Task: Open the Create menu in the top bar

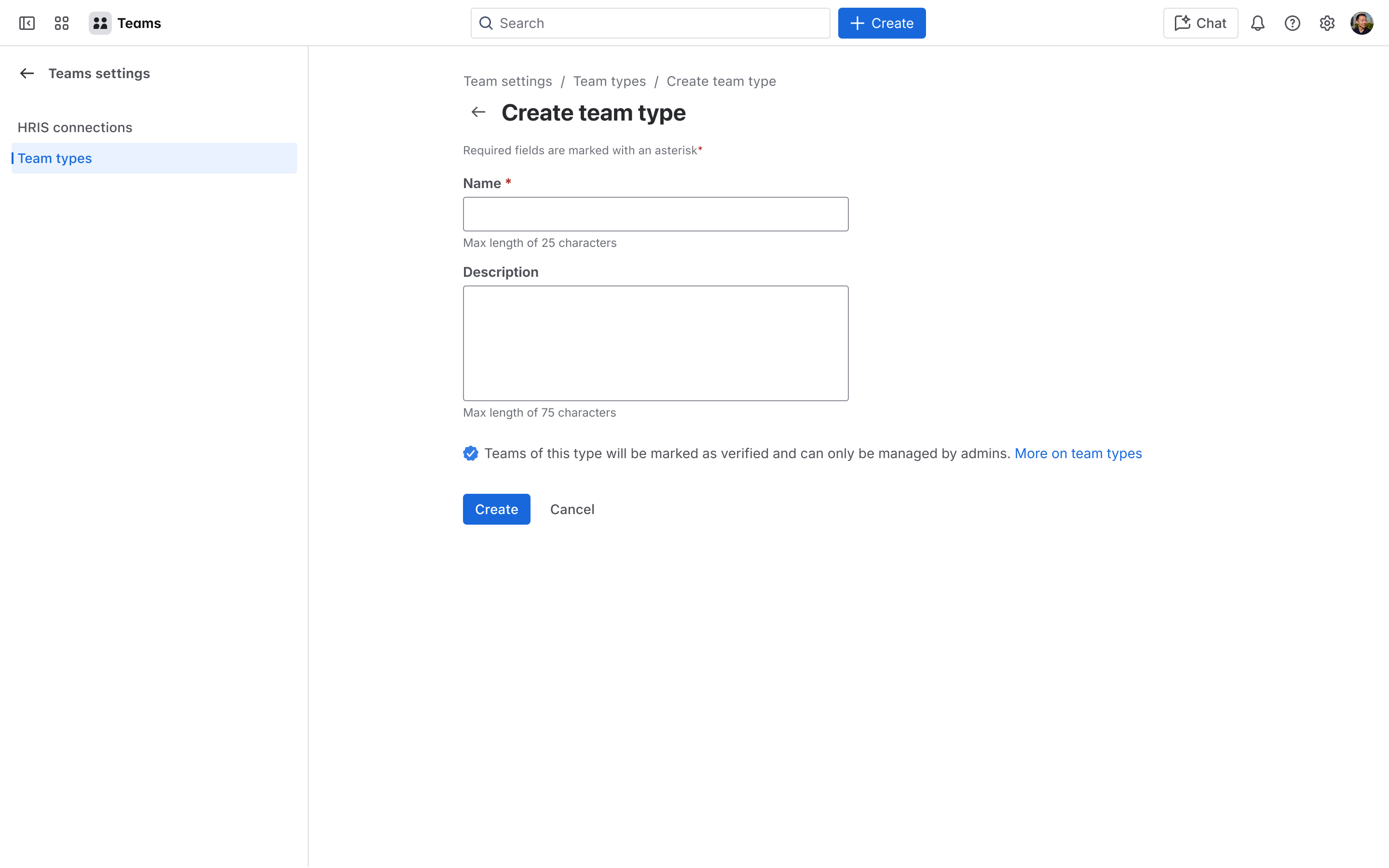Action: 882,23
